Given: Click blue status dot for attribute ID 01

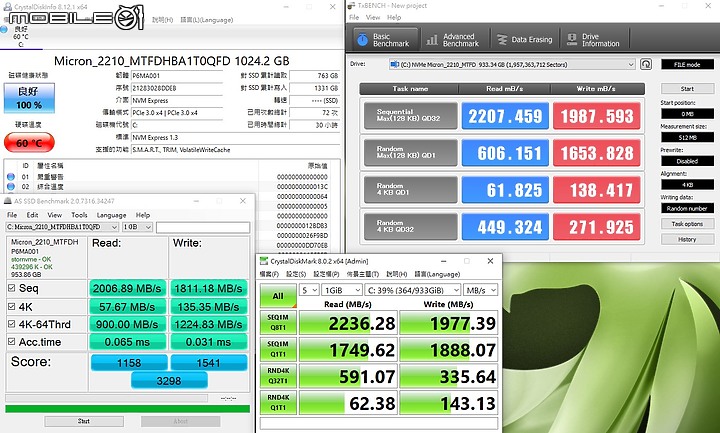Looking at the screenshot, I should pos(11,177).
